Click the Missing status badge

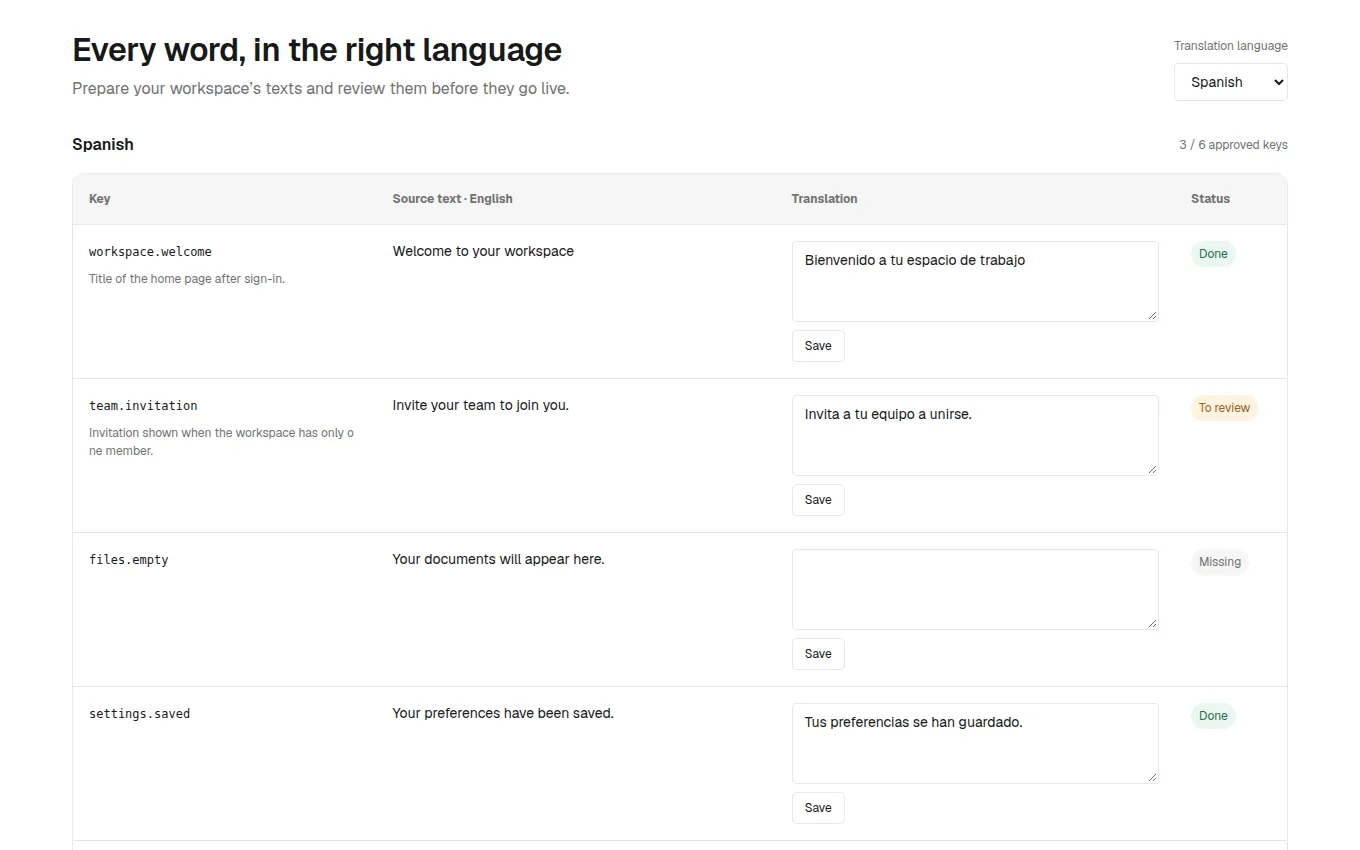1220,562
